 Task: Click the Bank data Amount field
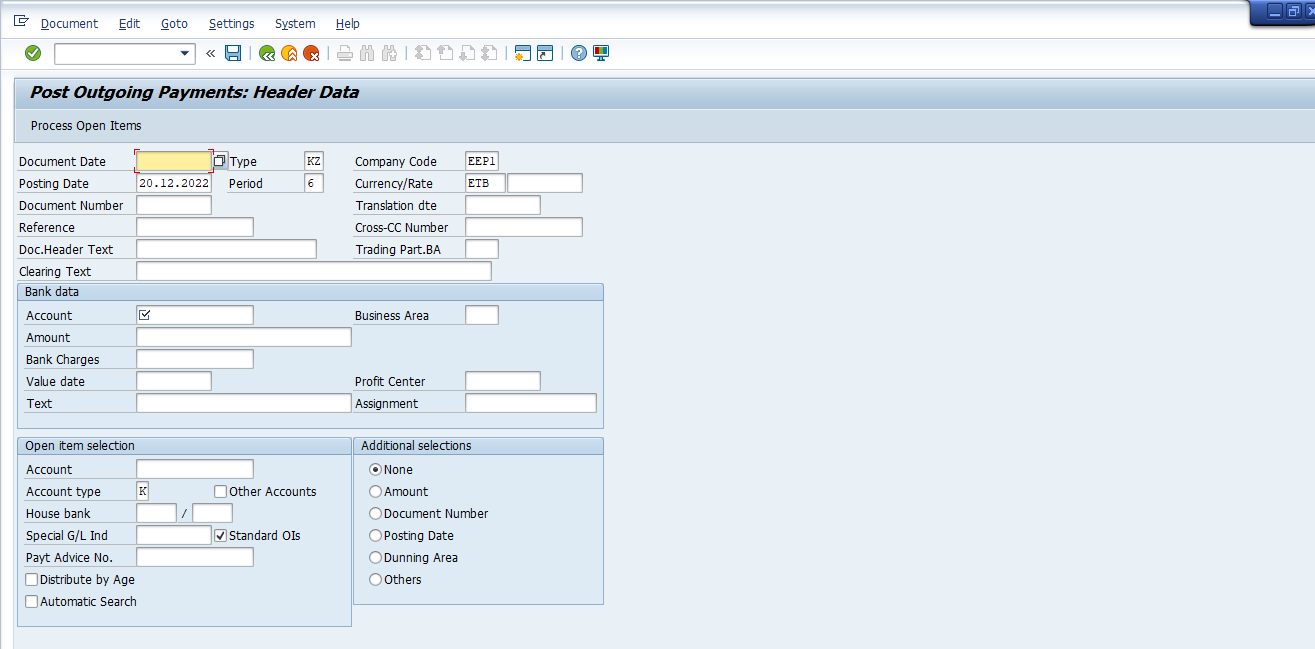[x=244, y=337]
